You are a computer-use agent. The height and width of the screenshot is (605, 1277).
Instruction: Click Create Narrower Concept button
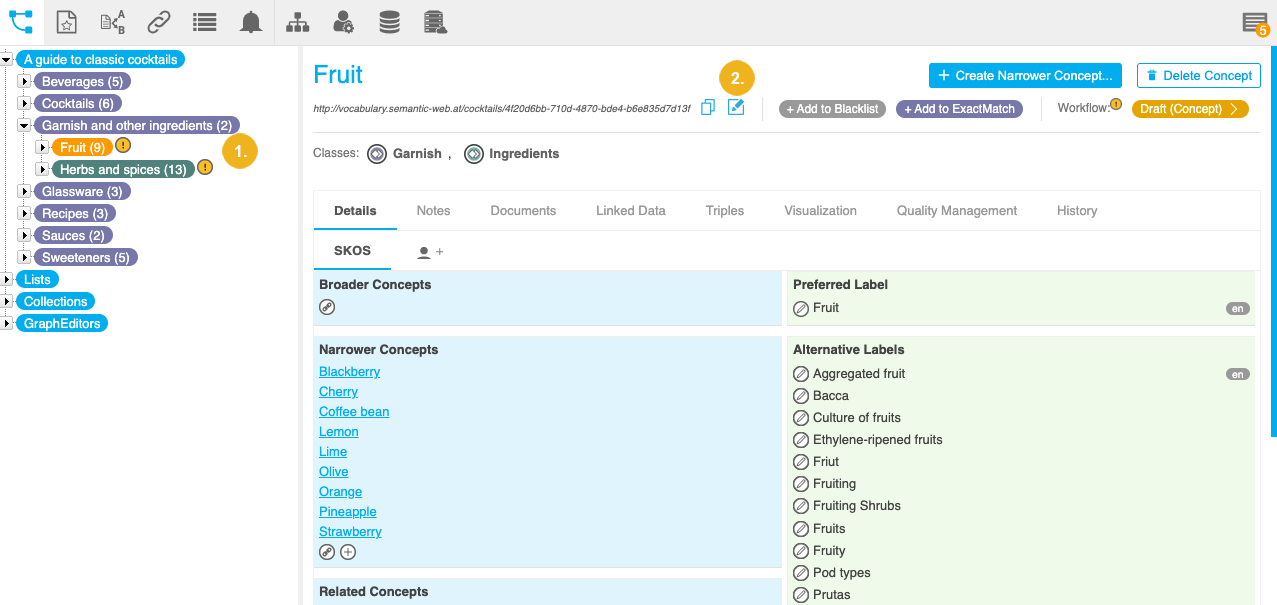coord(1025,76)
